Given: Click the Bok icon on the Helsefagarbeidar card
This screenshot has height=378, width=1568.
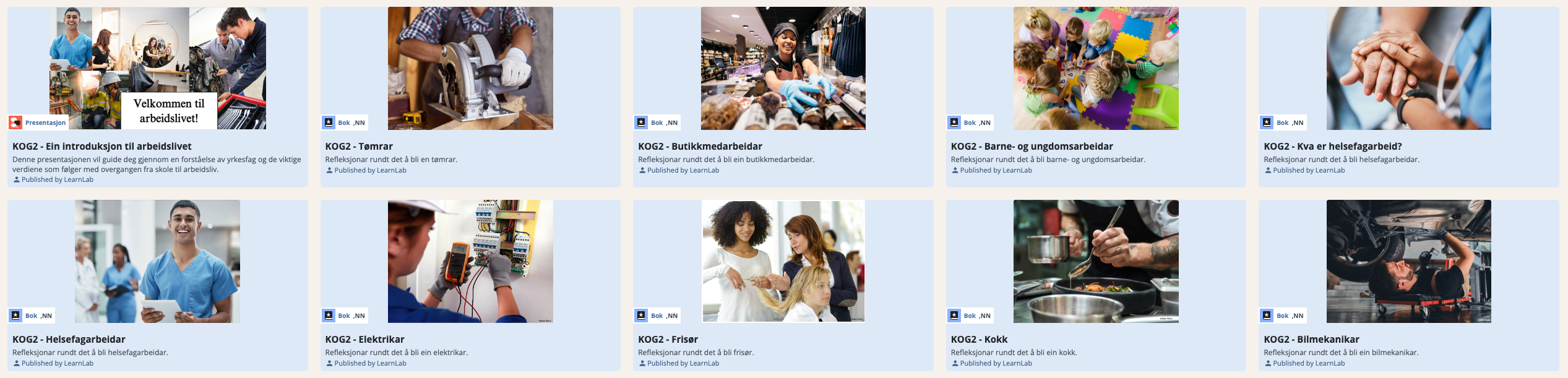Looking at the screenshot, I should click(15, 316).
